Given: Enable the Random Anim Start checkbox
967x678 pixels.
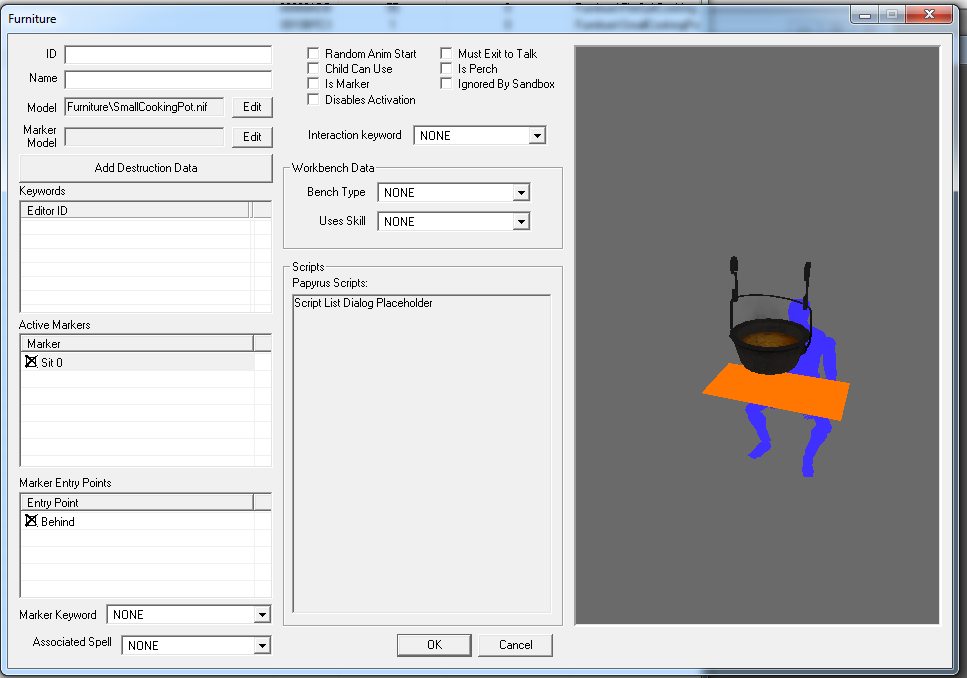Looking at the screenshot, I should [314, 54].
